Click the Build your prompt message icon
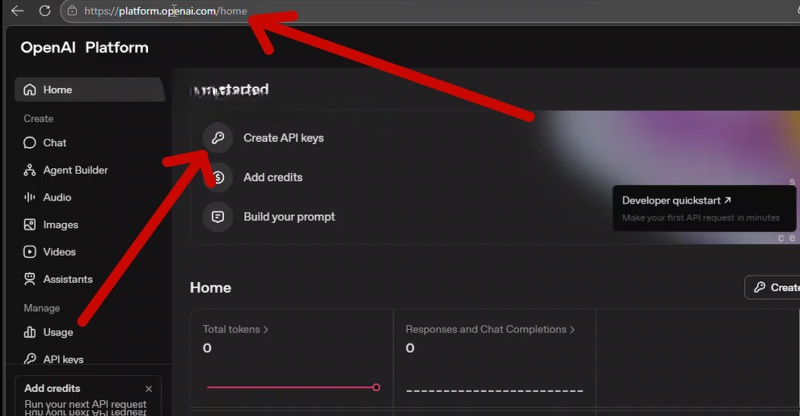 218,217
